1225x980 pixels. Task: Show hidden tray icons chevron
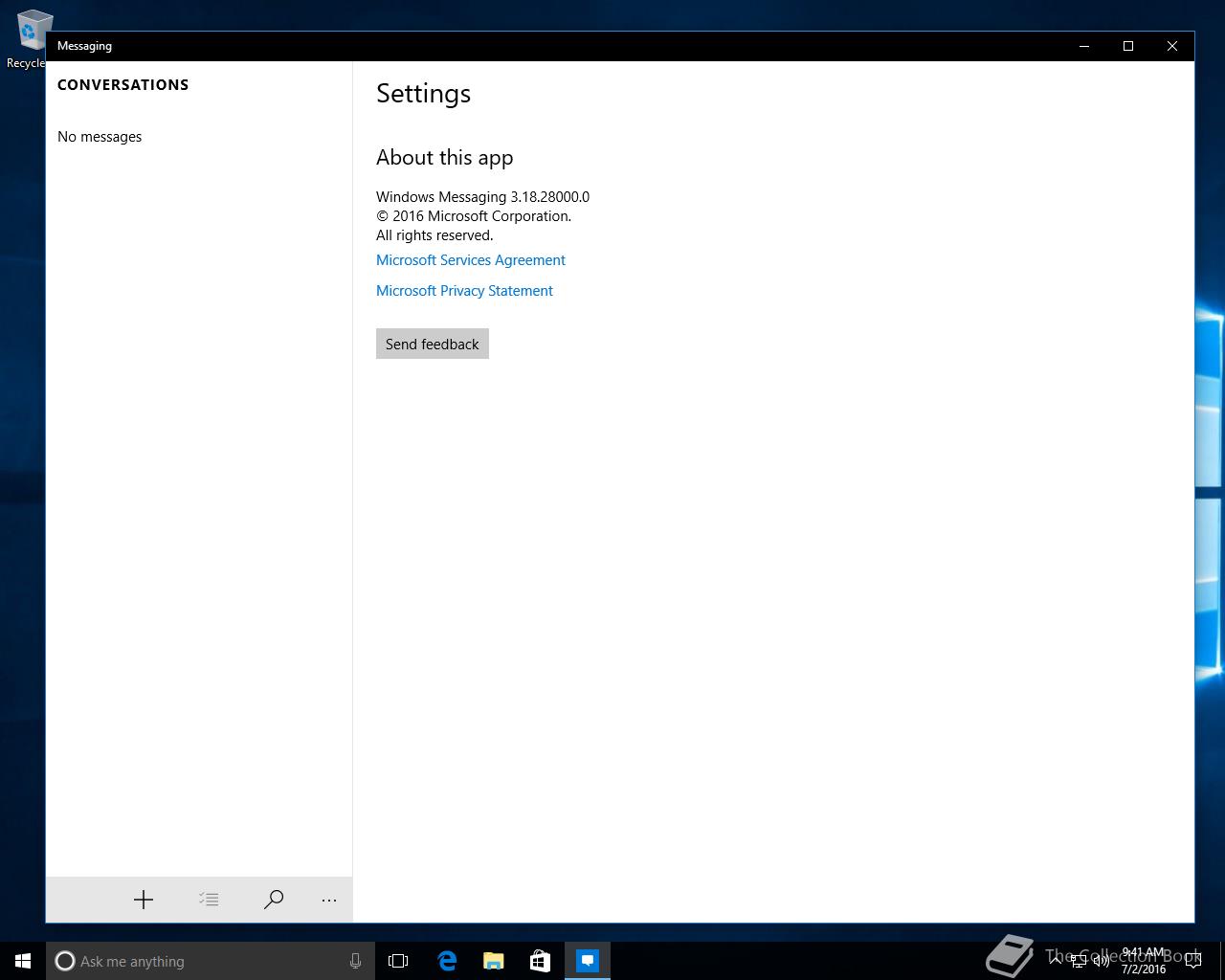click(x=1056, y=961)
